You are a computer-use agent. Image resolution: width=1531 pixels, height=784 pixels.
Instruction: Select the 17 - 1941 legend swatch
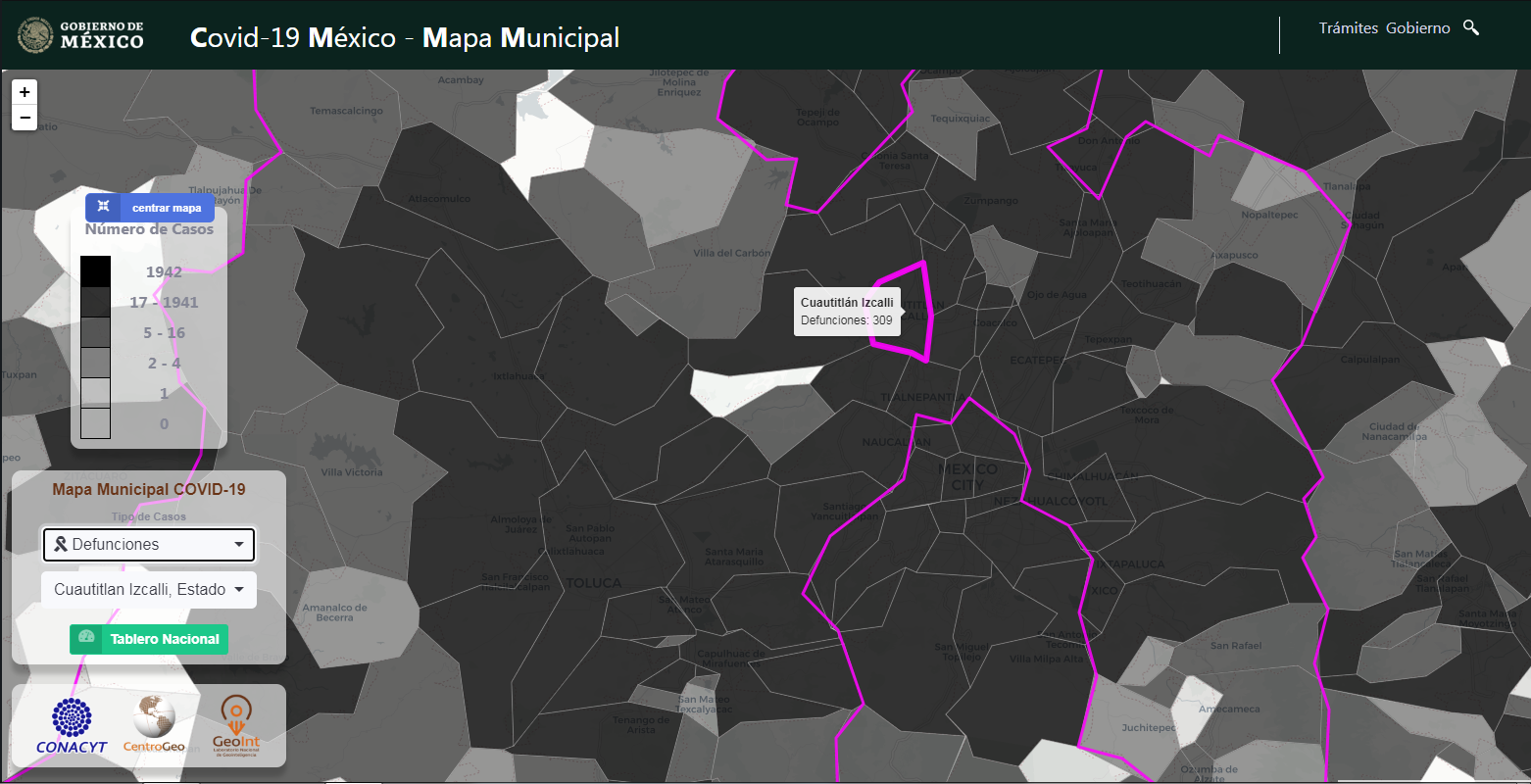tap(96, 302)
